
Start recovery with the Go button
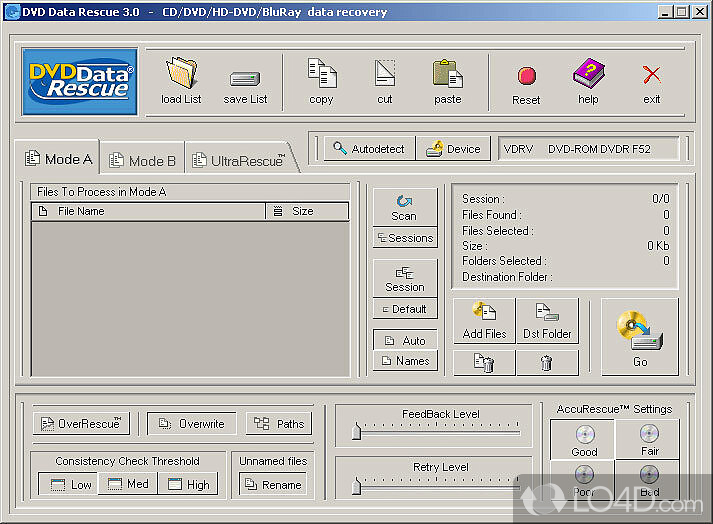pyautogui.click(x=640, y=337)
